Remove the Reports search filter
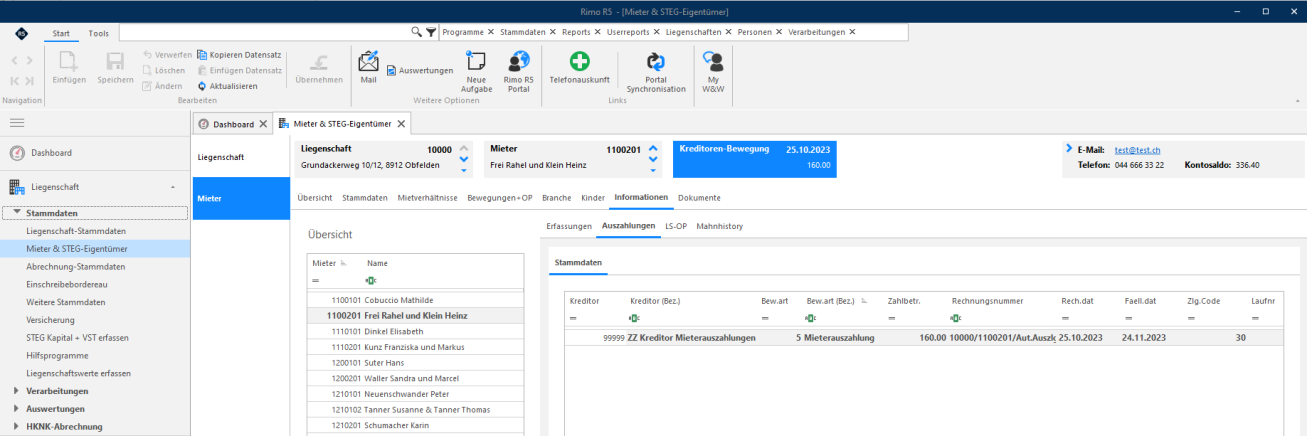 [x=599, y=32]
